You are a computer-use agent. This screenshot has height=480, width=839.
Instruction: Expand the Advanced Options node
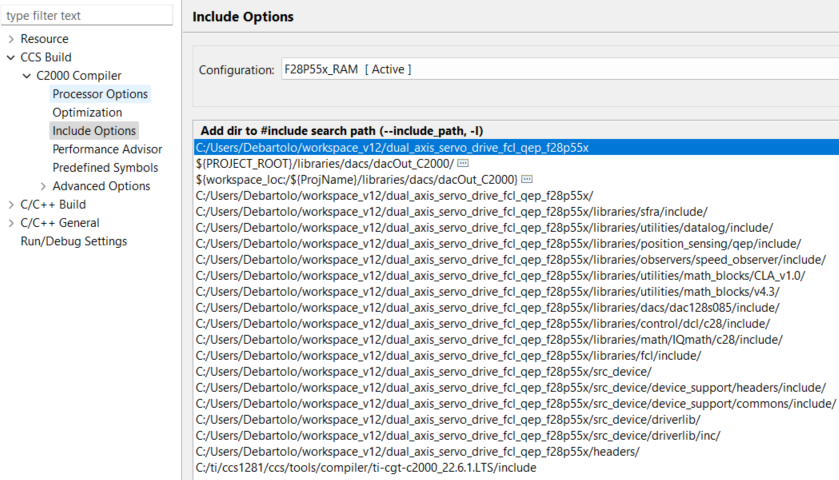point(43,186)
